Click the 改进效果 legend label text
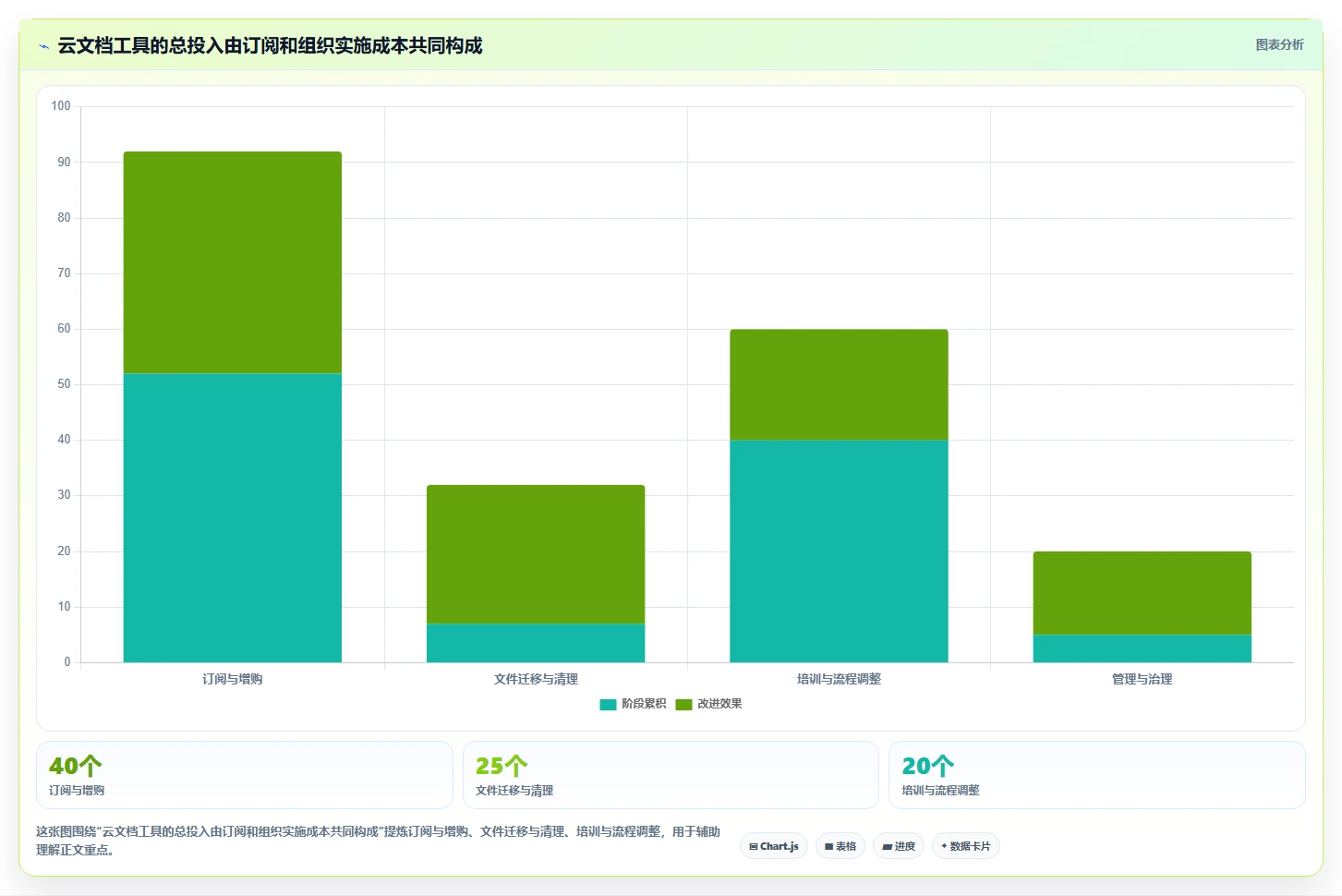 719,704
